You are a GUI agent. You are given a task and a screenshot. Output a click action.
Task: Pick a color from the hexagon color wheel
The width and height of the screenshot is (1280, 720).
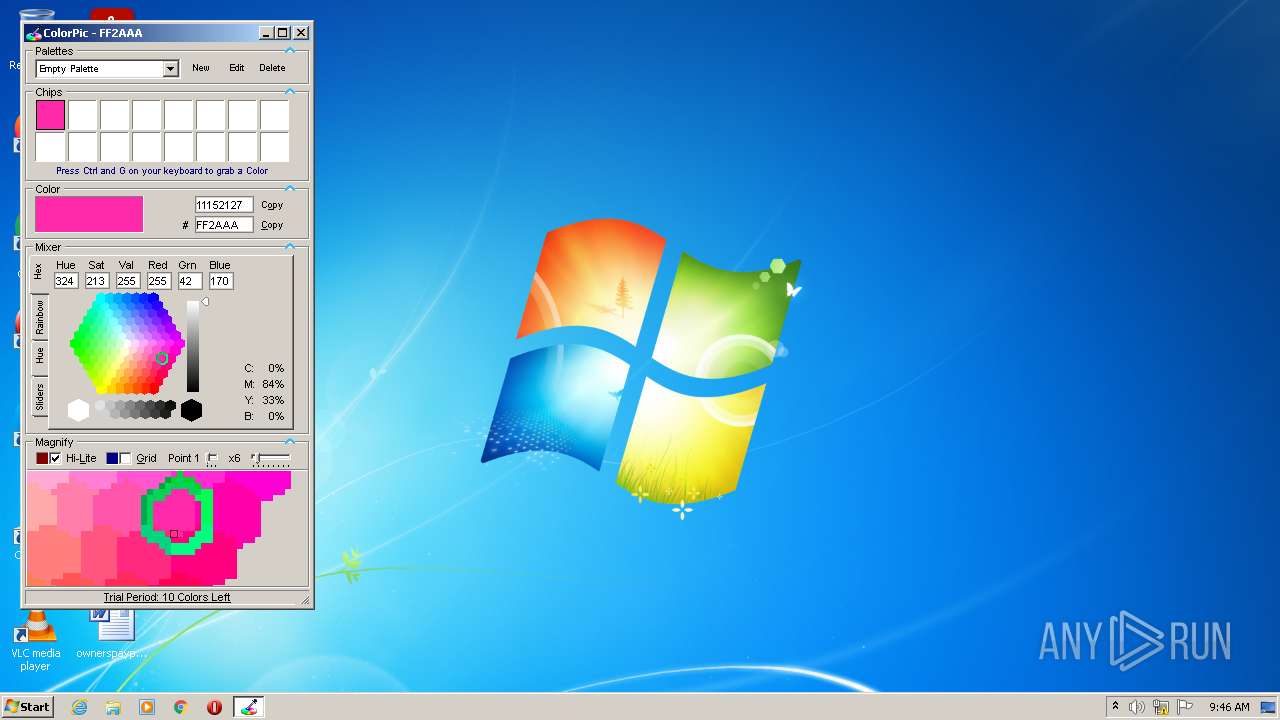click(x=127, y=344)
